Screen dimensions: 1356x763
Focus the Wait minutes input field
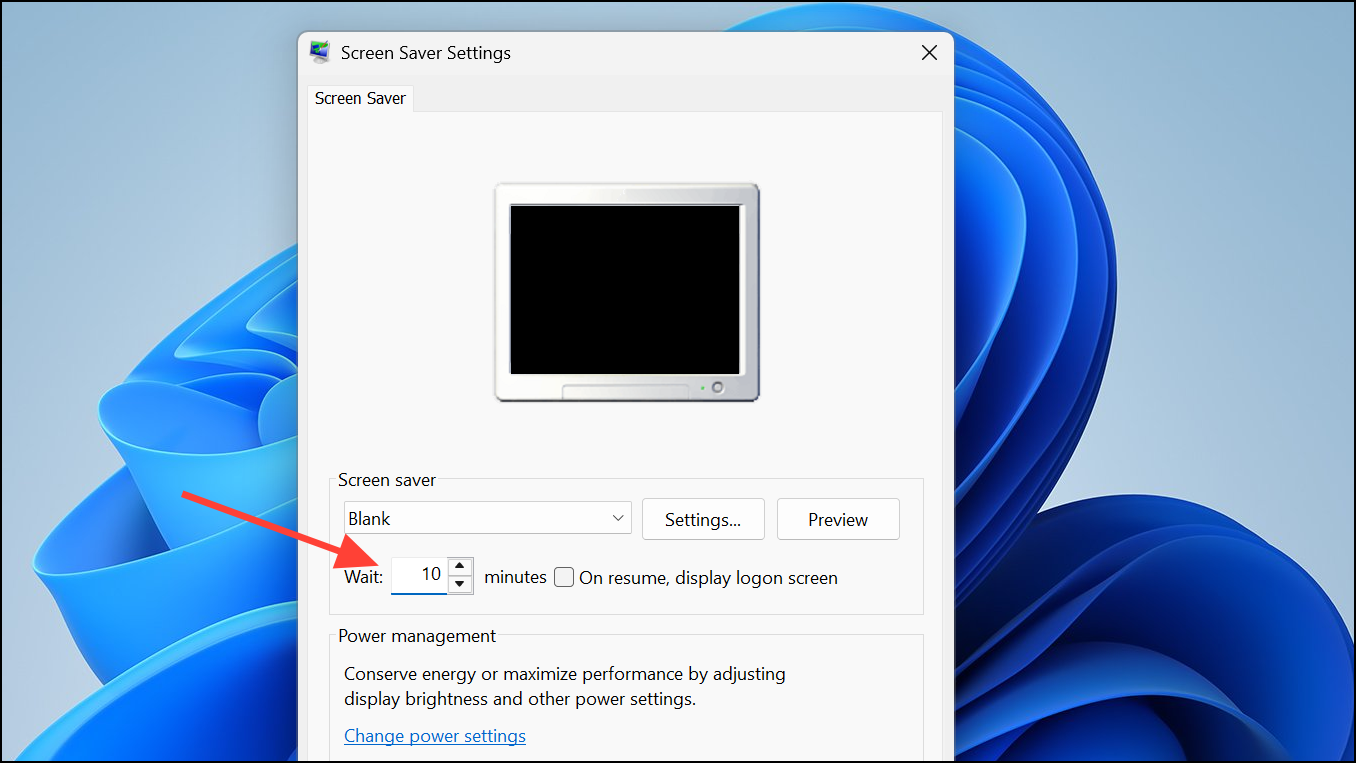click(418, 575)
